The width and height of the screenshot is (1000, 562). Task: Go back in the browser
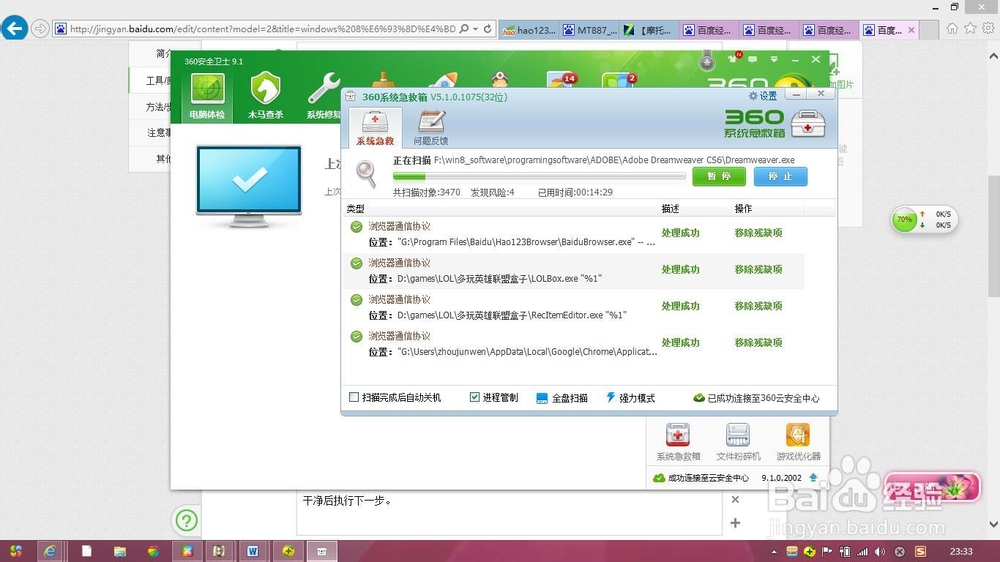[15, 28]
